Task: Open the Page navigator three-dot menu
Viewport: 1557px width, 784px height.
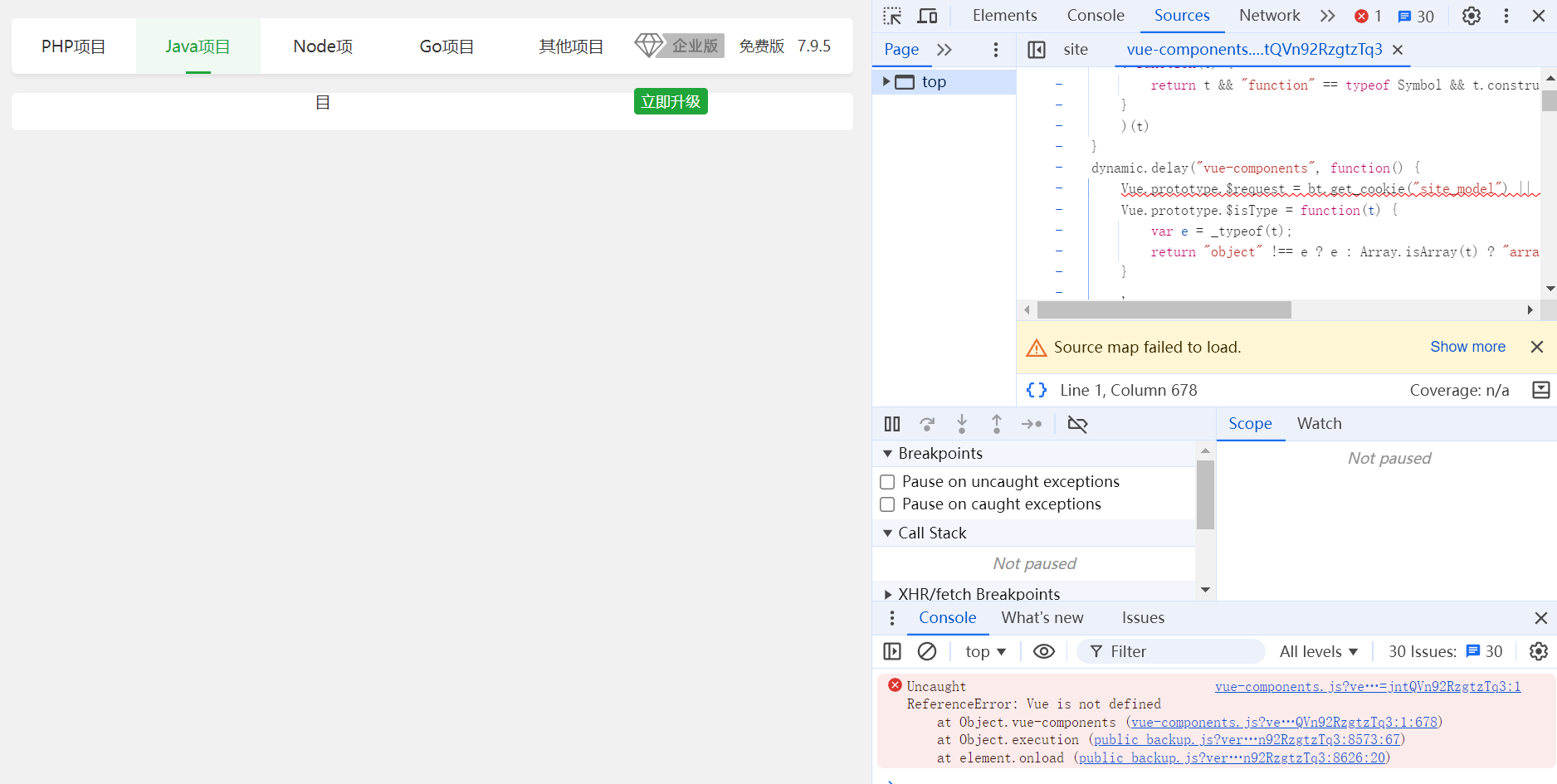Action: pos(996,50)
